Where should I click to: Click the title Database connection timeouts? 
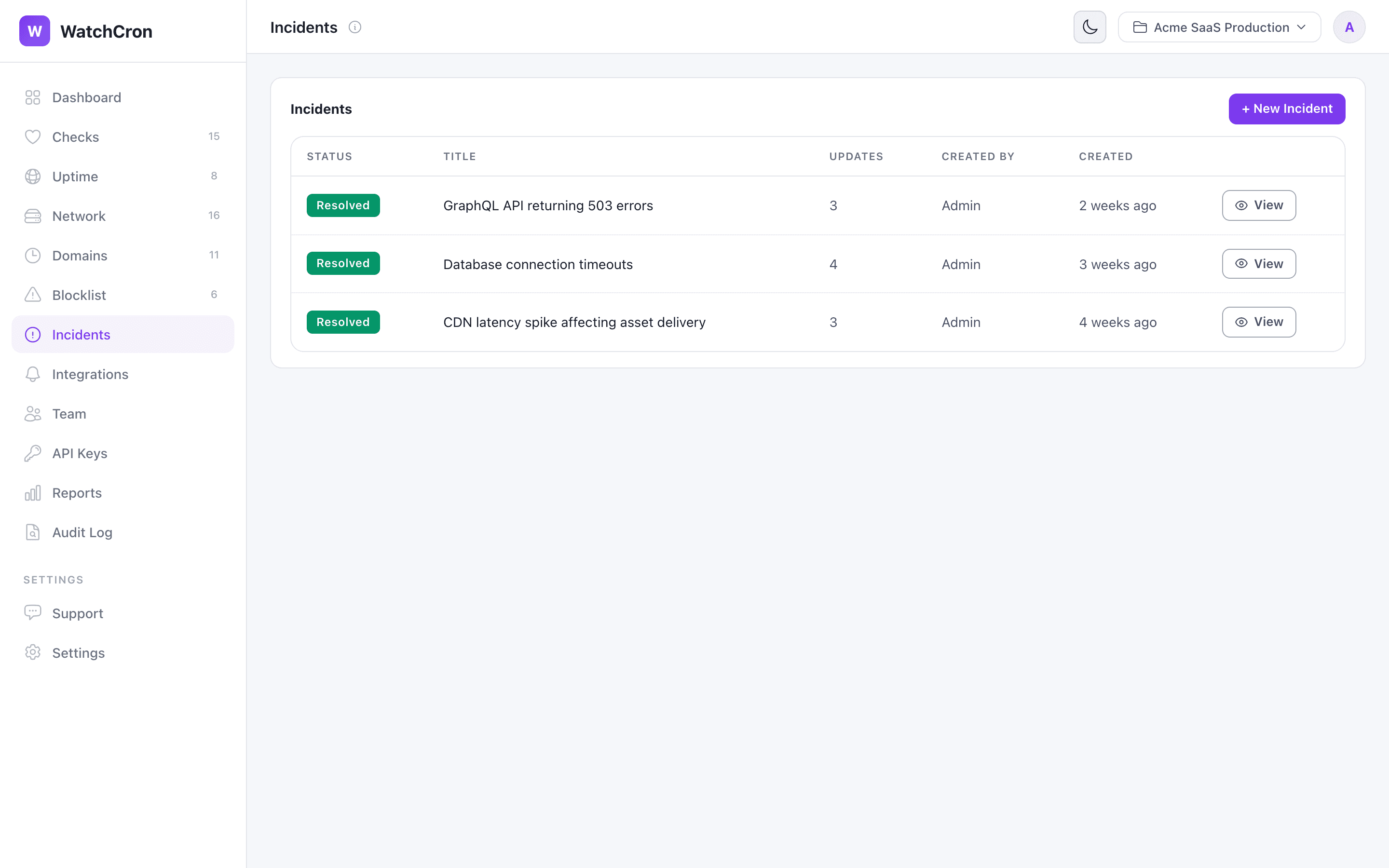(538, 264)
